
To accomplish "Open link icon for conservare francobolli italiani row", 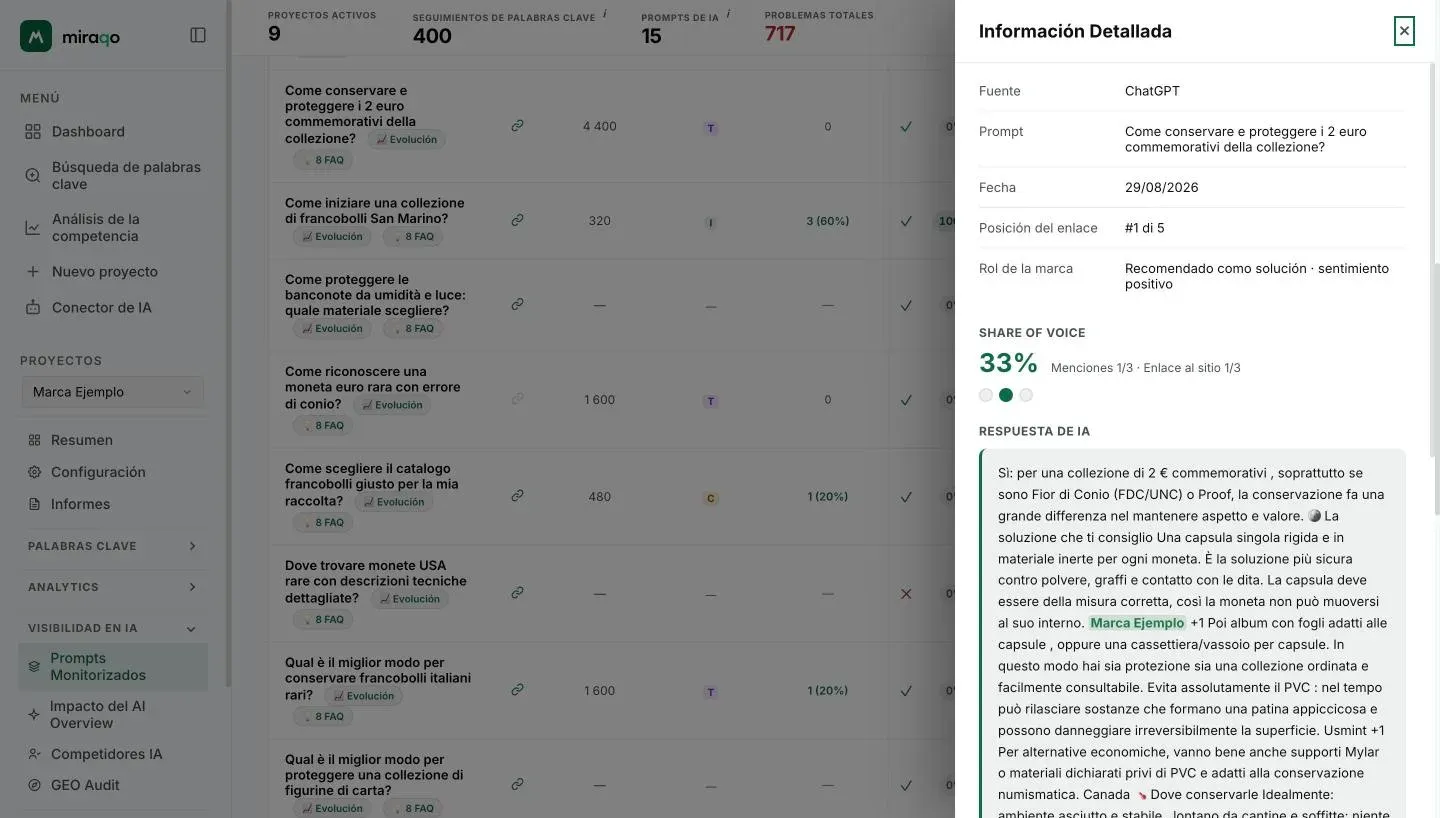I will tap(517, 690).
